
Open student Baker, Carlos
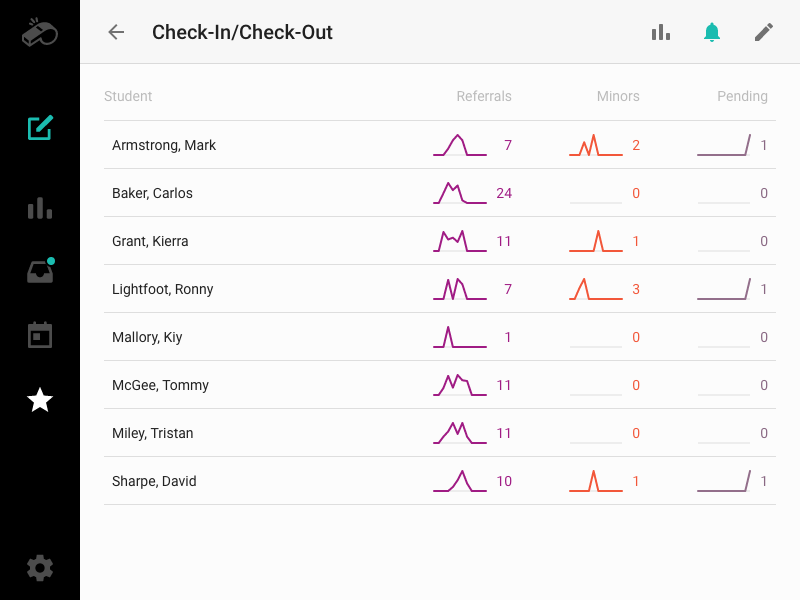[152, 193]
